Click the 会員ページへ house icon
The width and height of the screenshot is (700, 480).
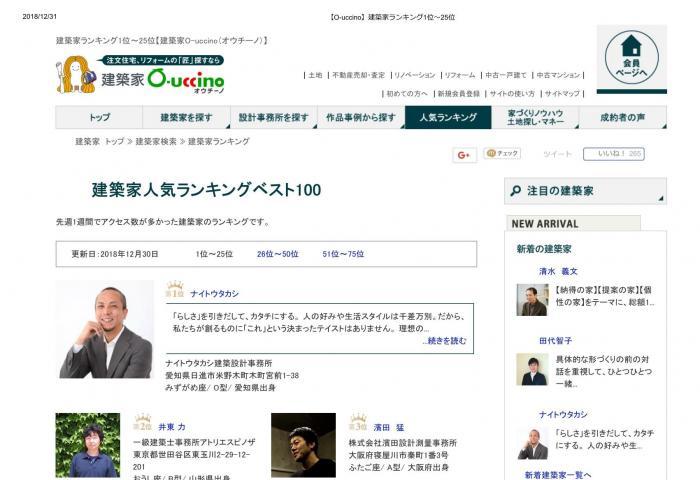pos(631,48)
